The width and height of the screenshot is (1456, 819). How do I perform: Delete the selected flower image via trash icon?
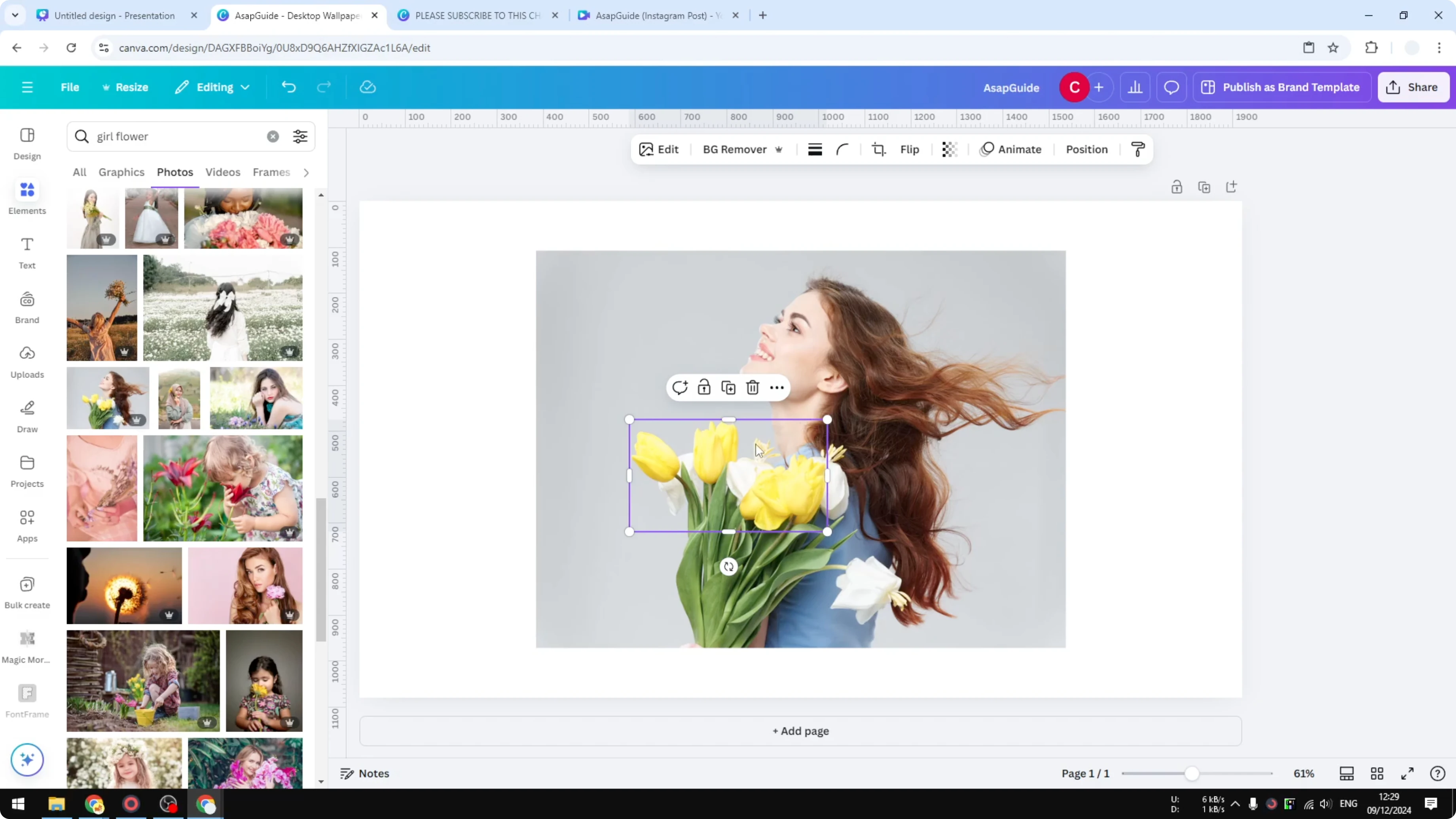[x=752, y=388]
